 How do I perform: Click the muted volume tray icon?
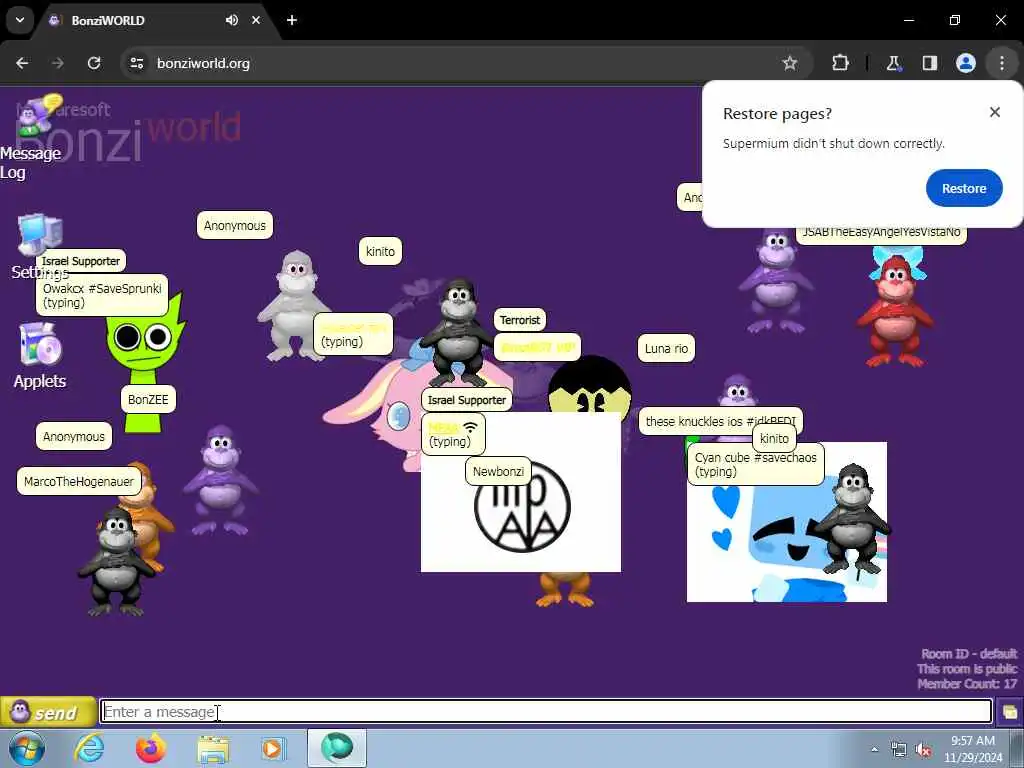pyautogui.click(x=923, y=750)
